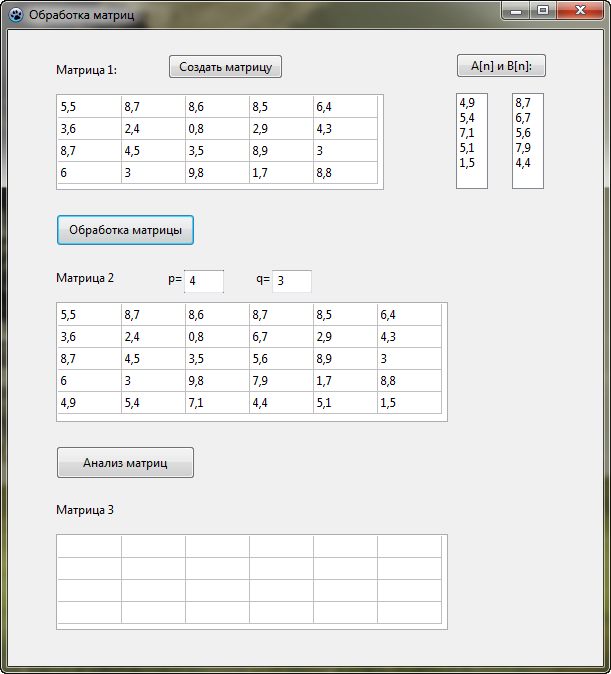Click cell 8,6 in Матрица 2 grid

218,315
